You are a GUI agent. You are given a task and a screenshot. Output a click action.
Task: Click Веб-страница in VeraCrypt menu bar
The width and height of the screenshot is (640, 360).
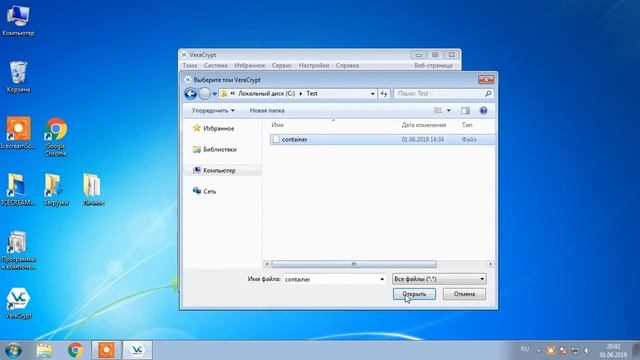pyautogui.click(x=433, y=65)
